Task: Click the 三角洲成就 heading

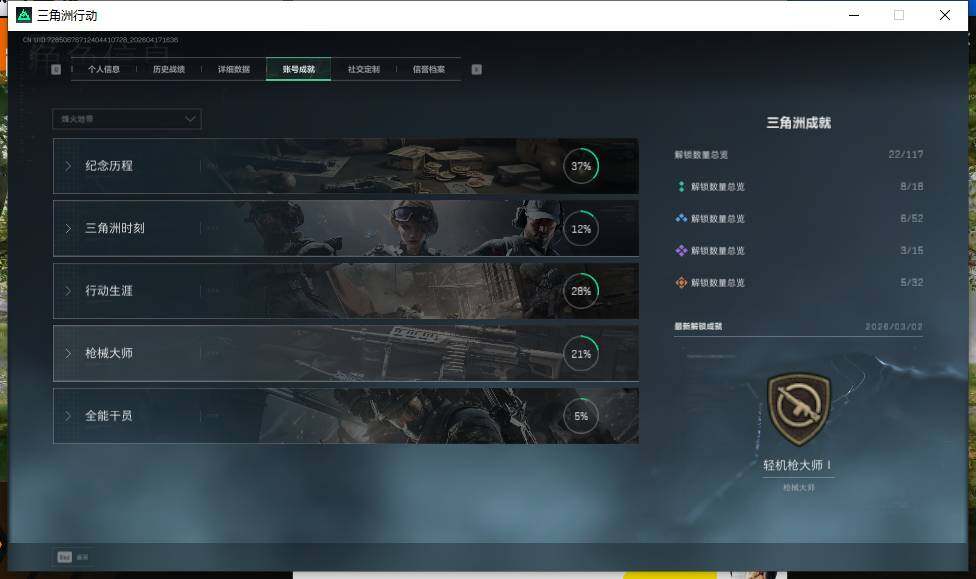Action: [x=799, y=123]
